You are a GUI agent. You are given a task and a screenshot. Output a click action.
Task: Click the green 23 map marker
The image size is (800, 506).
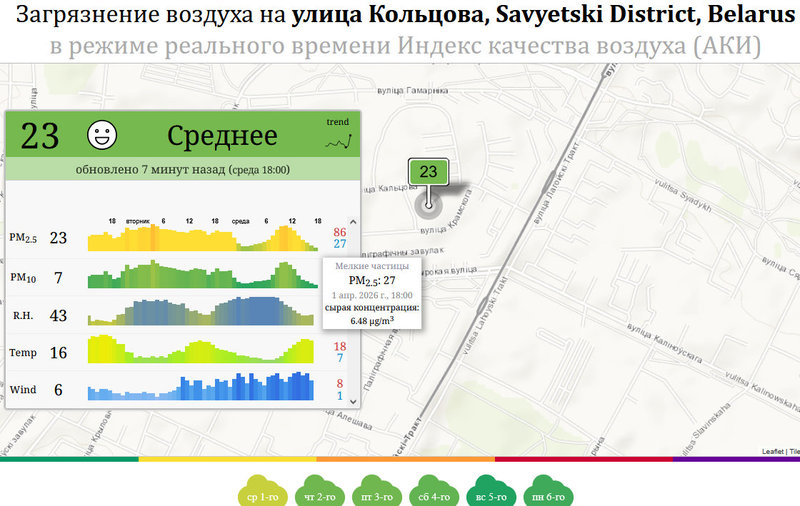click(x=428, y=173)
